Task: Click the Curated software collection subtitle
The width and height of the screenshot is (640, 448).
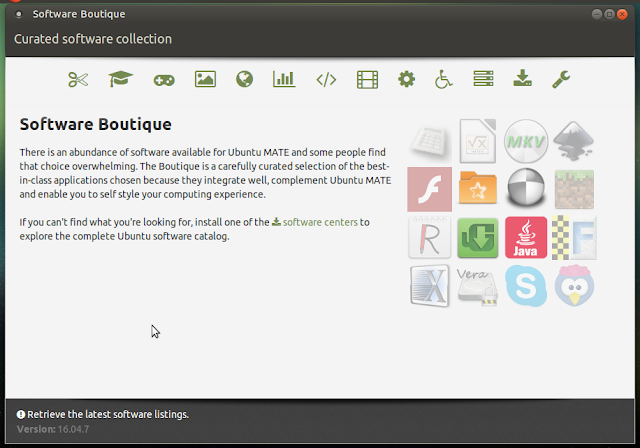Action: pos(93,39)
